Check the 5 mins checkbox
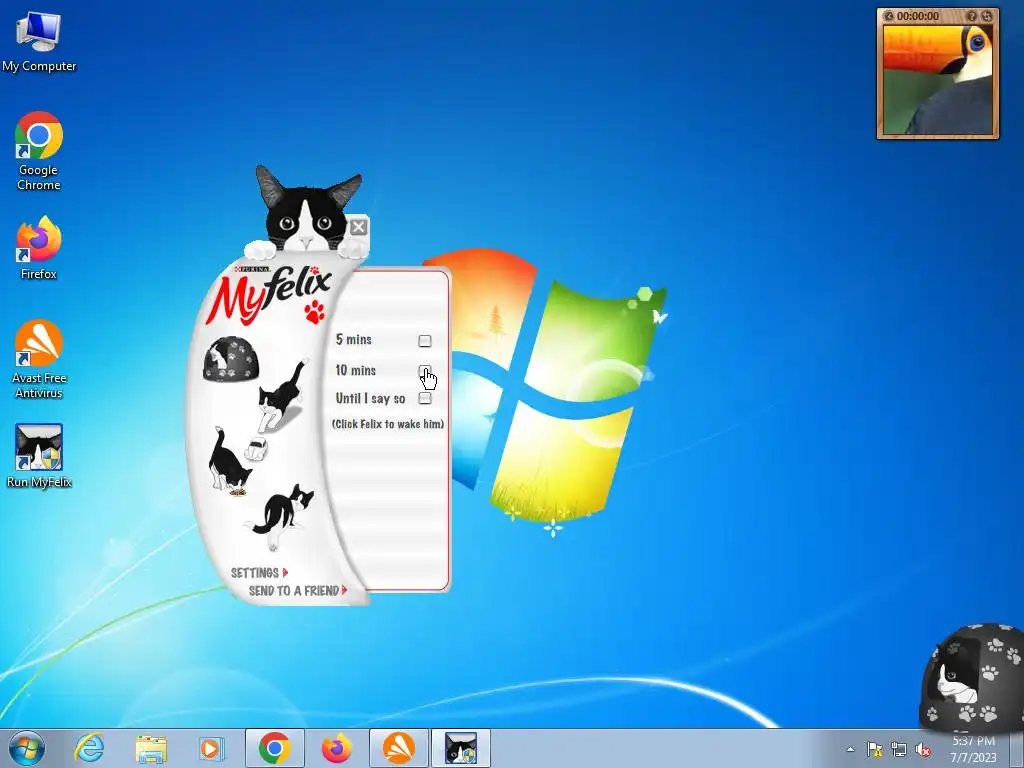This screenshot has height=768, width=1024. tap(424, 341)
